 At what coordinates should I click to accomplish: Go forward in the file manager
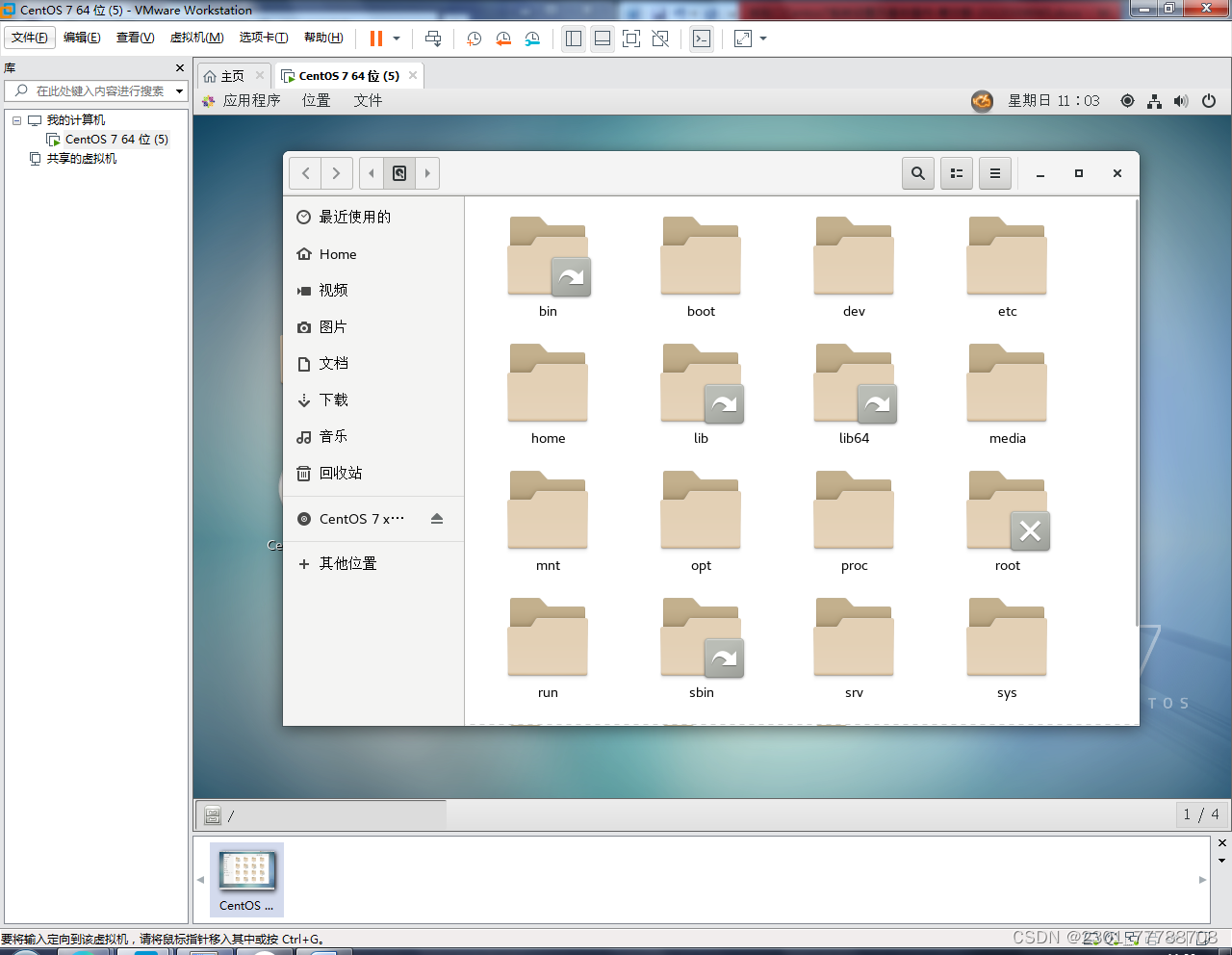tap(336, 173)
